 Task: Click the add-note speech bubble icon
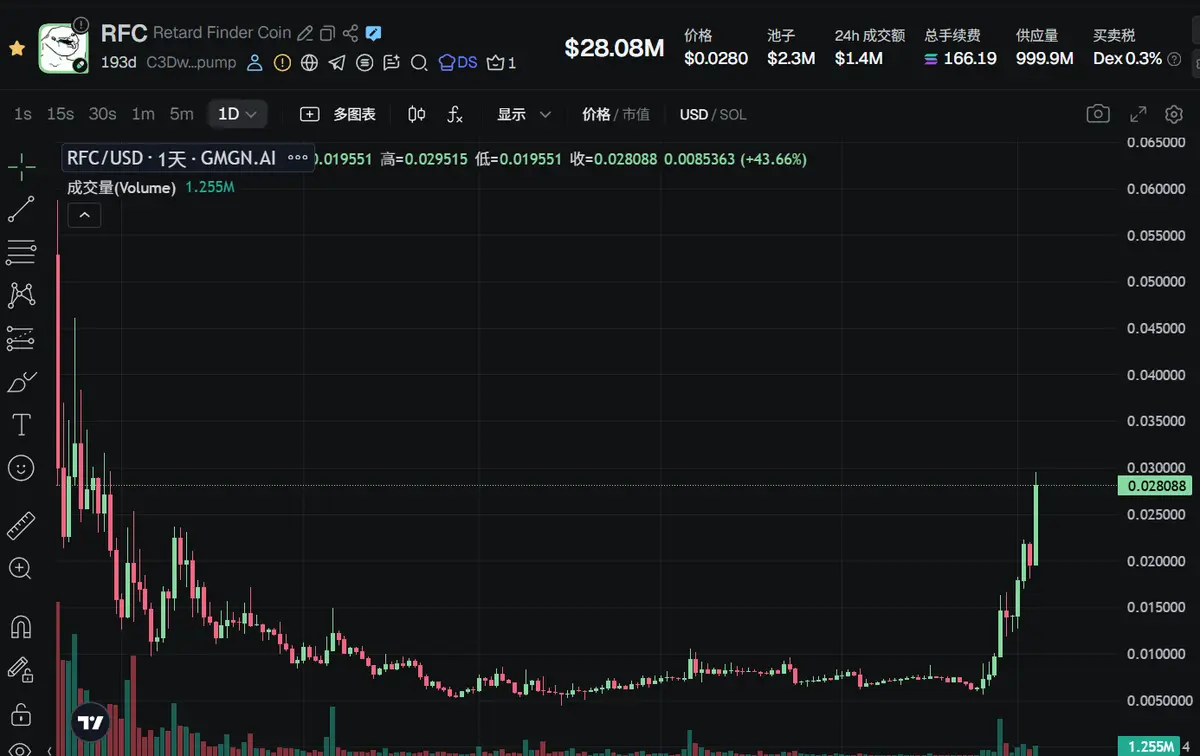pyautogui.click(x=392, y=63)
